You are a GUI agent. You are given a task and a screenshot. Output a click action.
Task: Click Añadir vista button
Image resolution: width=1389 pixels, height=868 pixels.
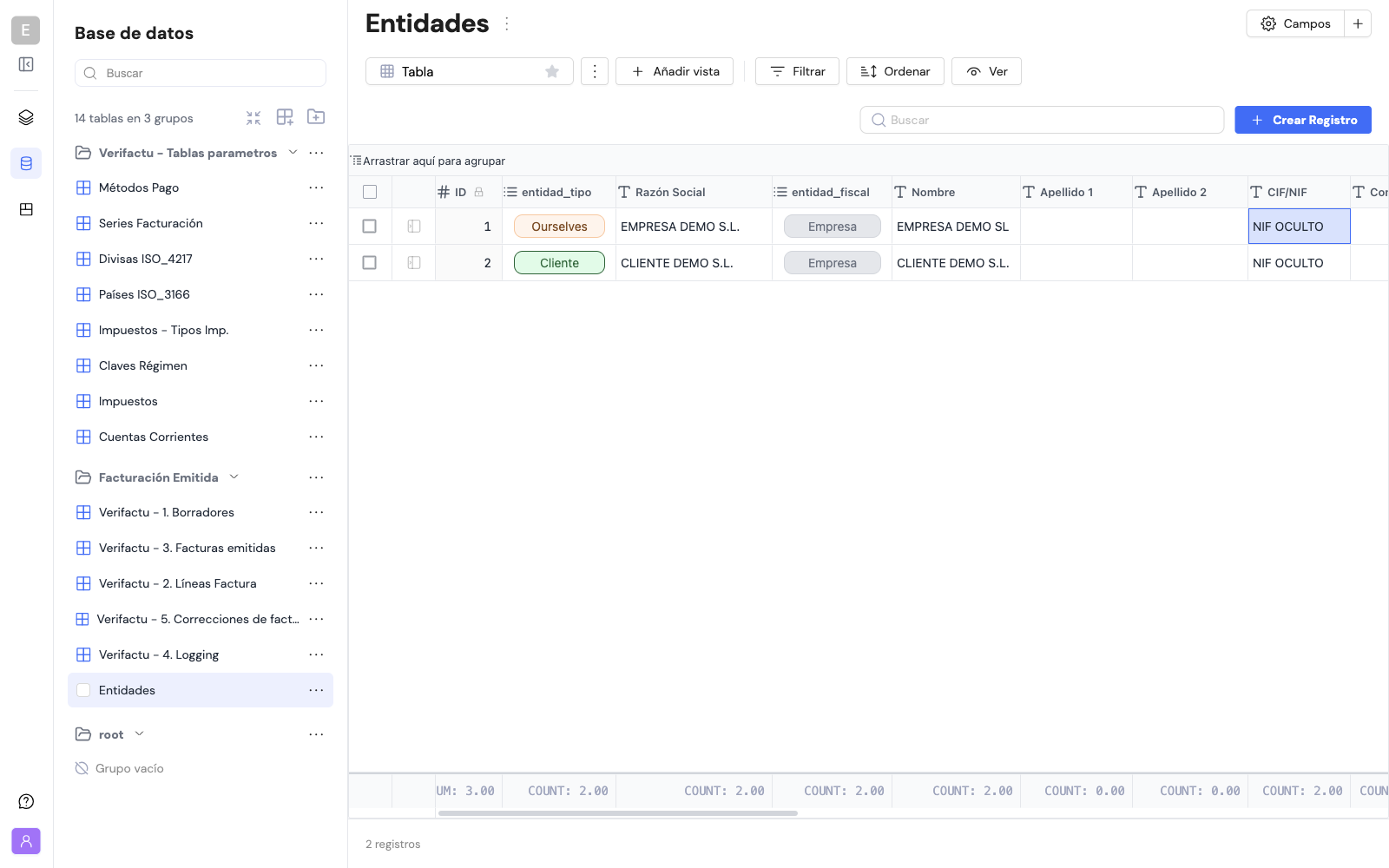coord(675,71)
